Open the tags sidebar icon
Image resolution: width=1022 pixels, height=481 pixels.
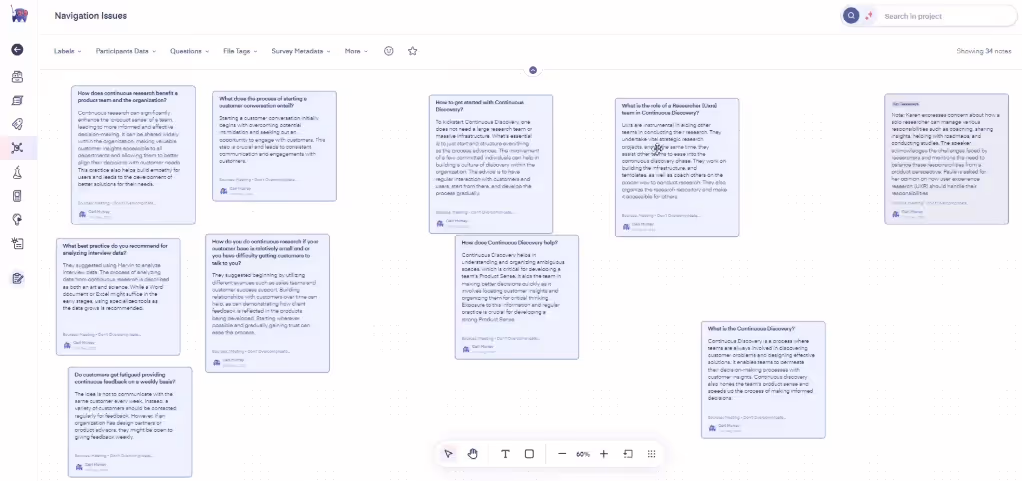pos(18,124)
